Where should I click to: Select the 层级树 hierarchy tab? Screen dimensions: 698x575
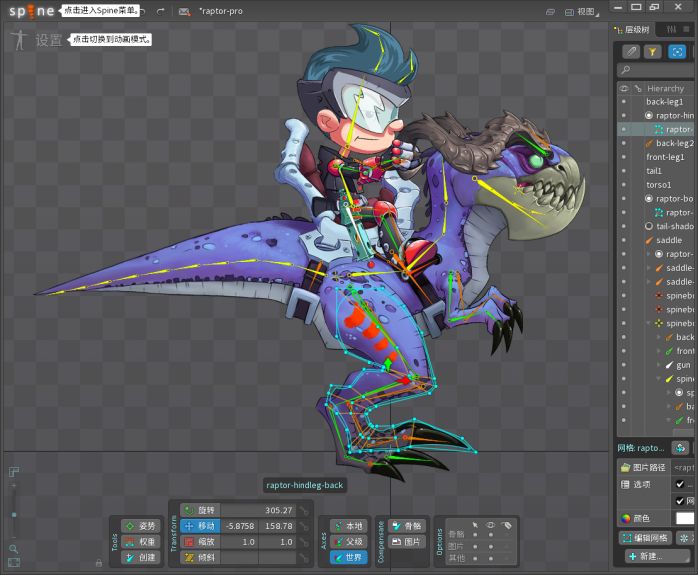tap(633, 30)
